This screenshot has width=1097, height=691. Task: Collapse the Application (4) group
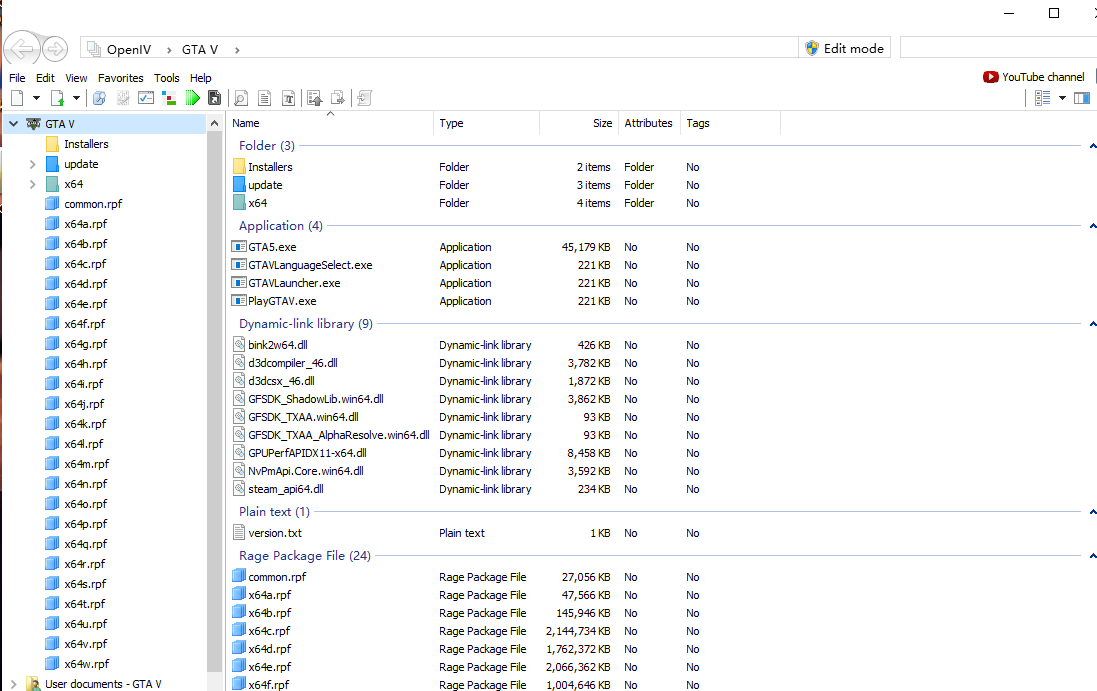[1092, 226]
